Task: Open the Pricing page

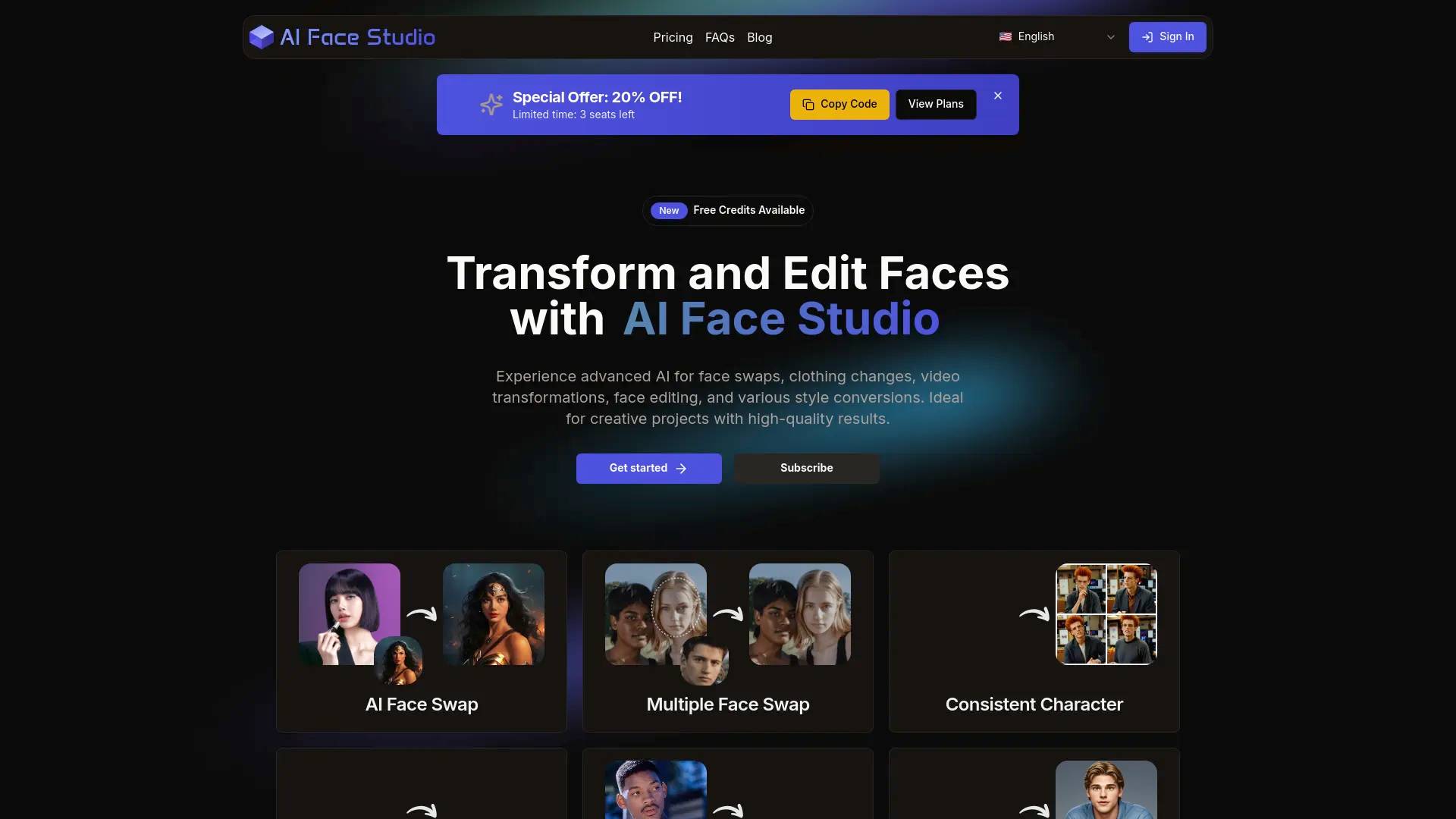Action: 673,37
